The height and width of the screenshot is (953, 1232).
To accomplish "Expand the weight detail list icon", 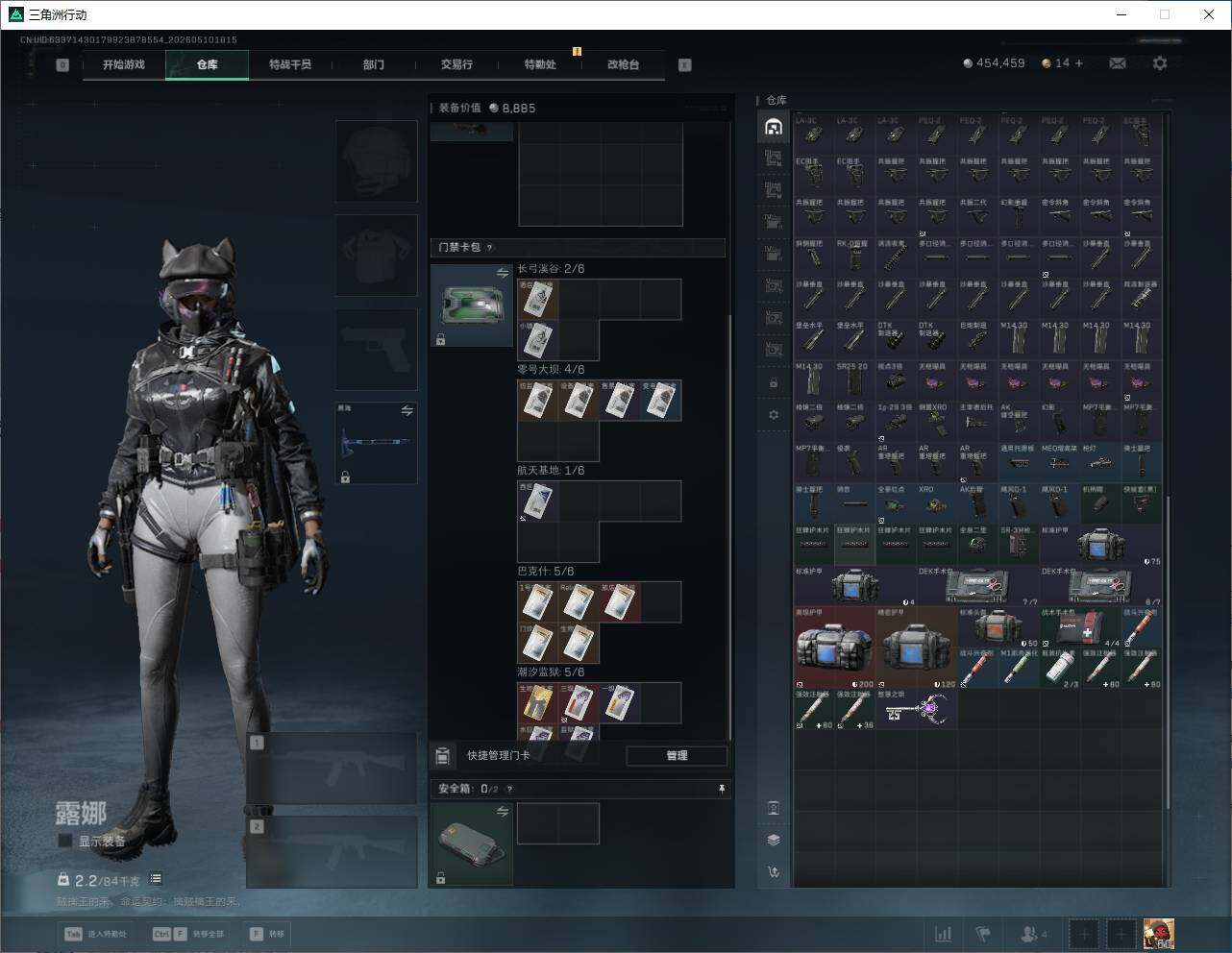I will (x=156, y=879).
